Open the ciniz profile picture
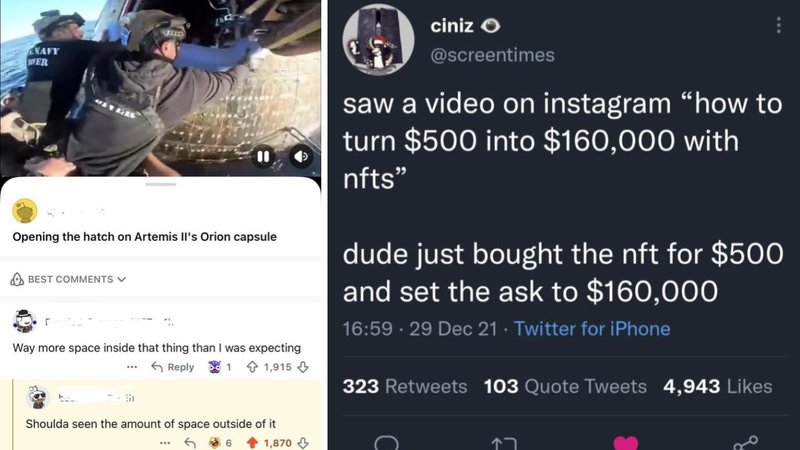The image size is (800, 450). [x=378, y=39]
